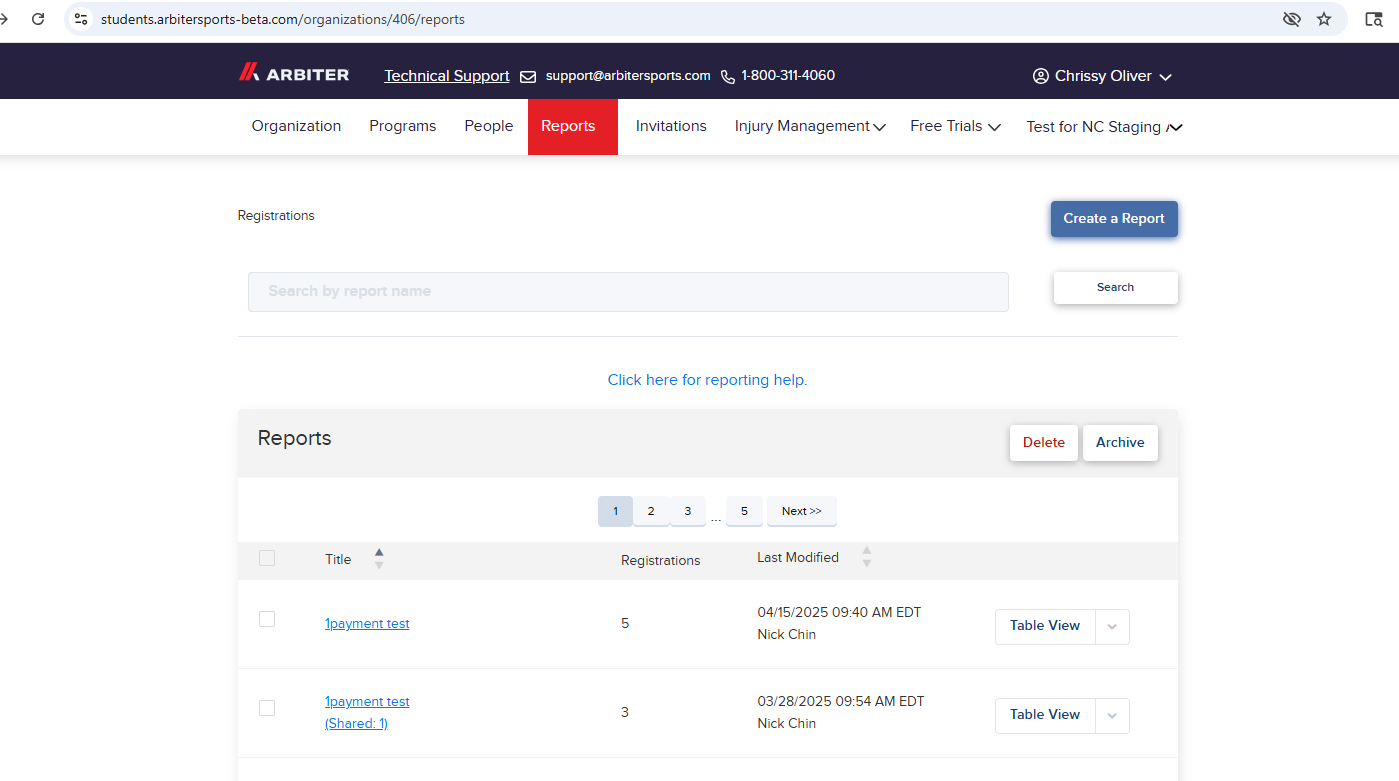Open the People tab
The height and width of the screenshot is (781, 1399).
pos(489,126)
